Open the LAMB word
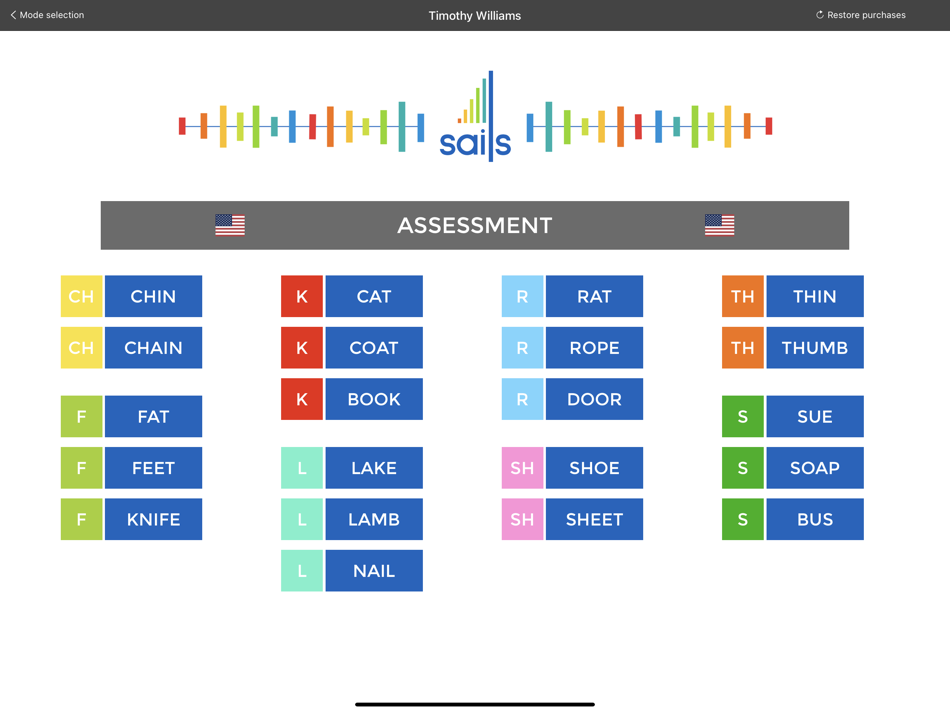Image resolution: width=950 pixels, height=712 pixels. click(374, 519)
